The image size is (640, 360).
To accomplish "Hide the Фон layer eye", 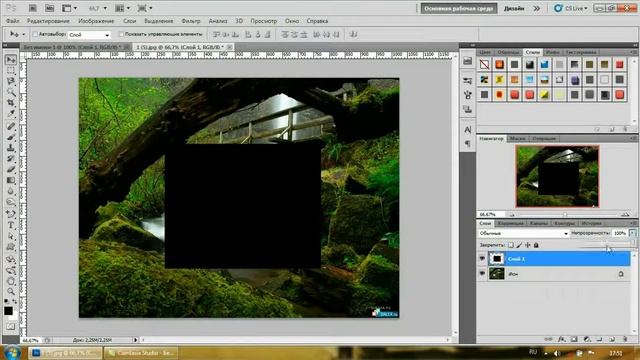I will coord(482,273).
